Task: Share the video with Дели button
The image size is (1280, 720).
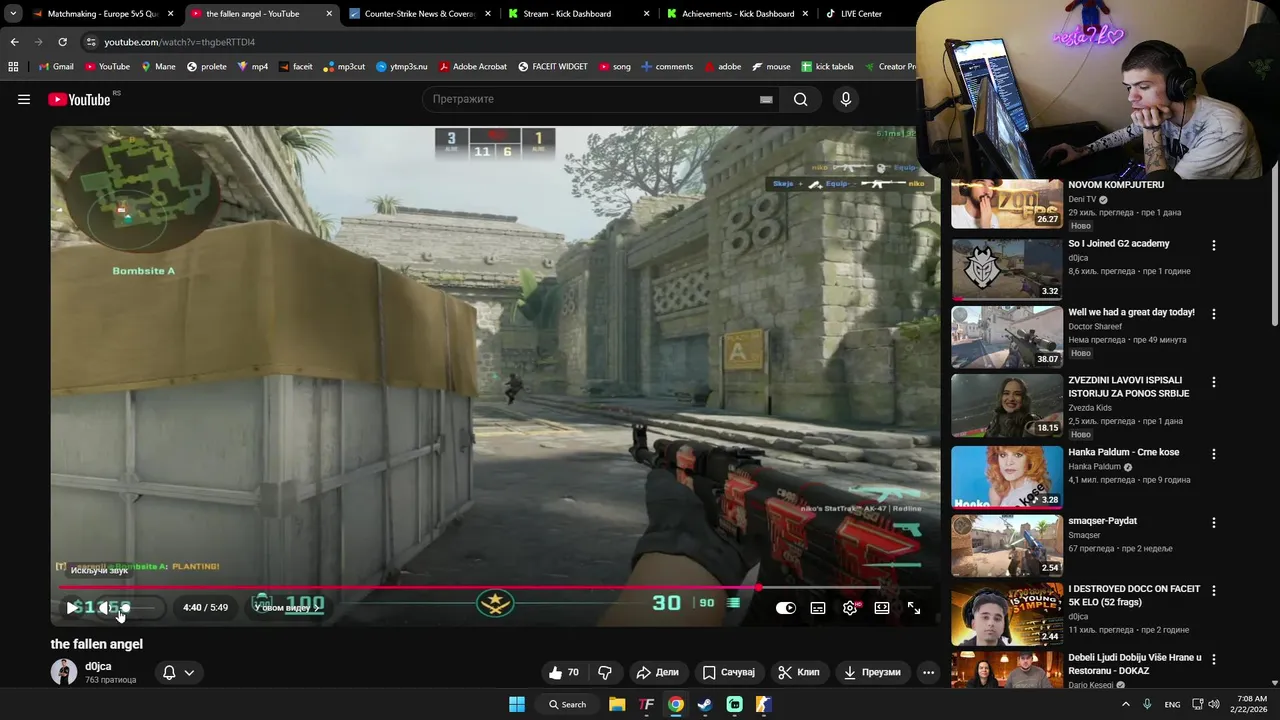Action: click(658, 672)
